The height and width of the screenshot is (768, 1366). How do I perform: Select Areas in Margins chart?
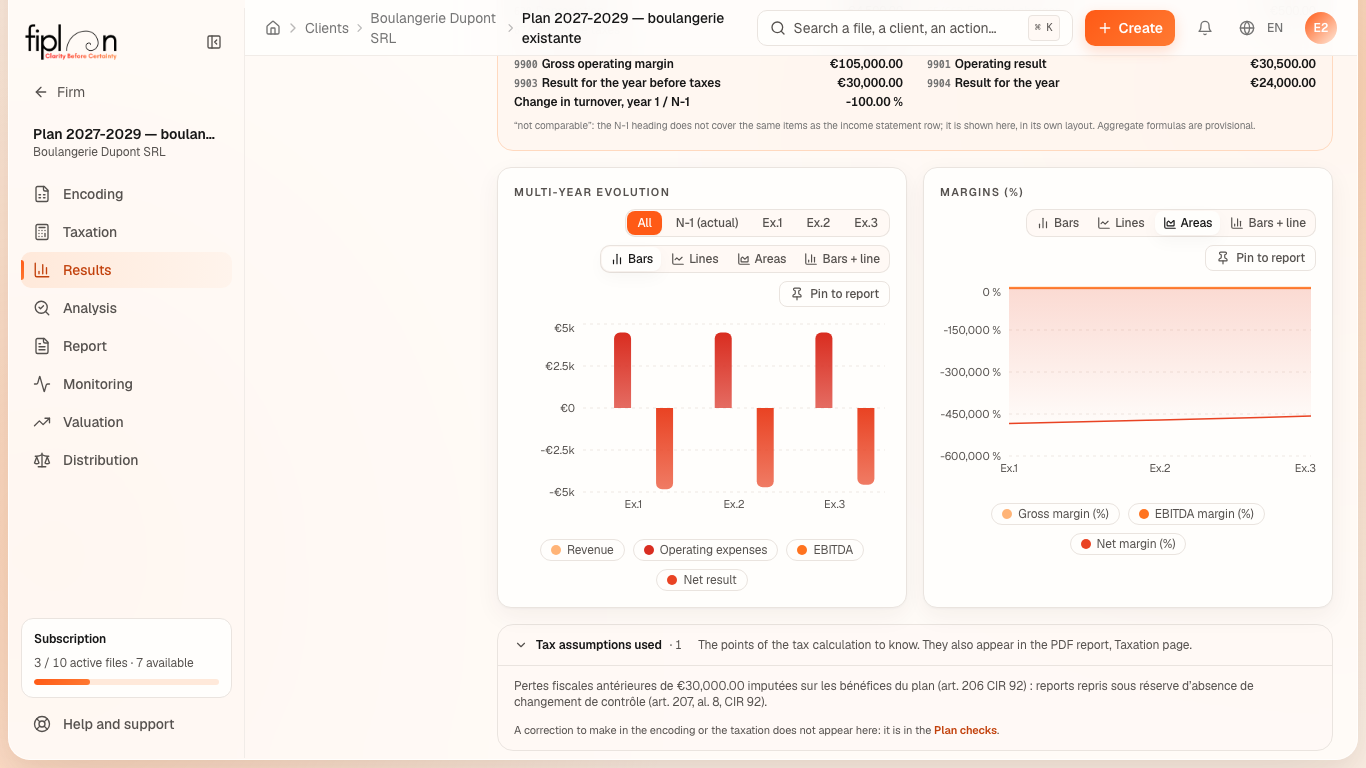point(1188,223)
